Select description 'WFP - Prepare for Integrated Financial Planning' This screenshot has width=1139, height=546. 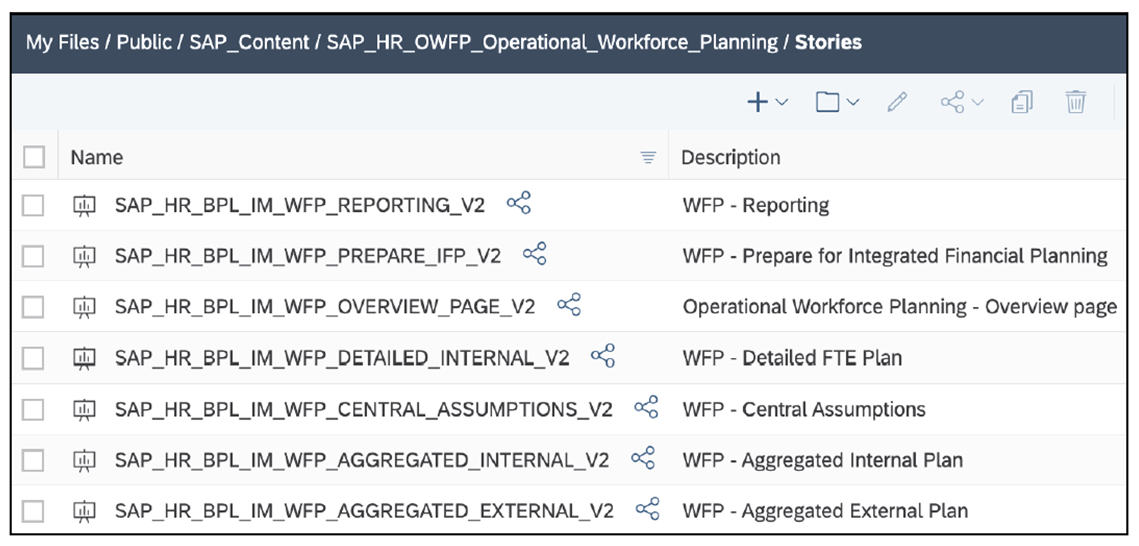(x=895, y=256)
